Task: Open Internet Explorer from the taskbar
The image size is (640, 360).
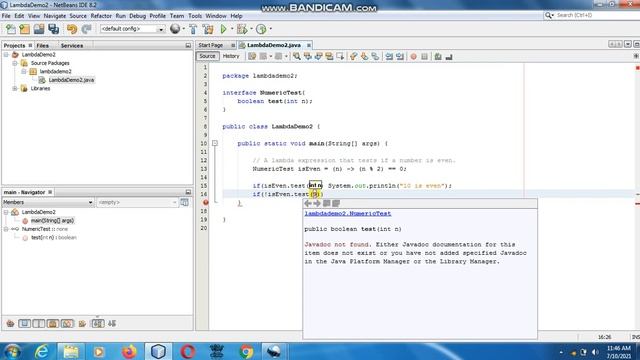Action: click(42, 351)
